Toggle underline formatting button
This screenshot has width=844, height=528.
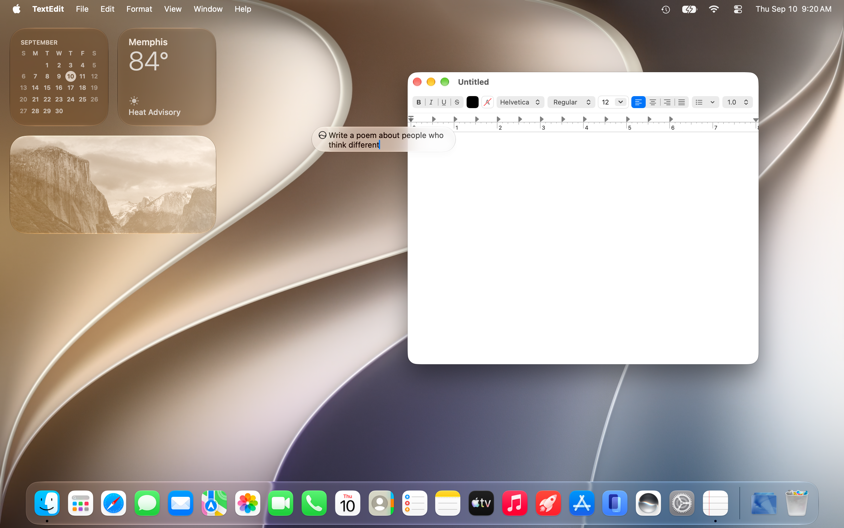point(444,102)
